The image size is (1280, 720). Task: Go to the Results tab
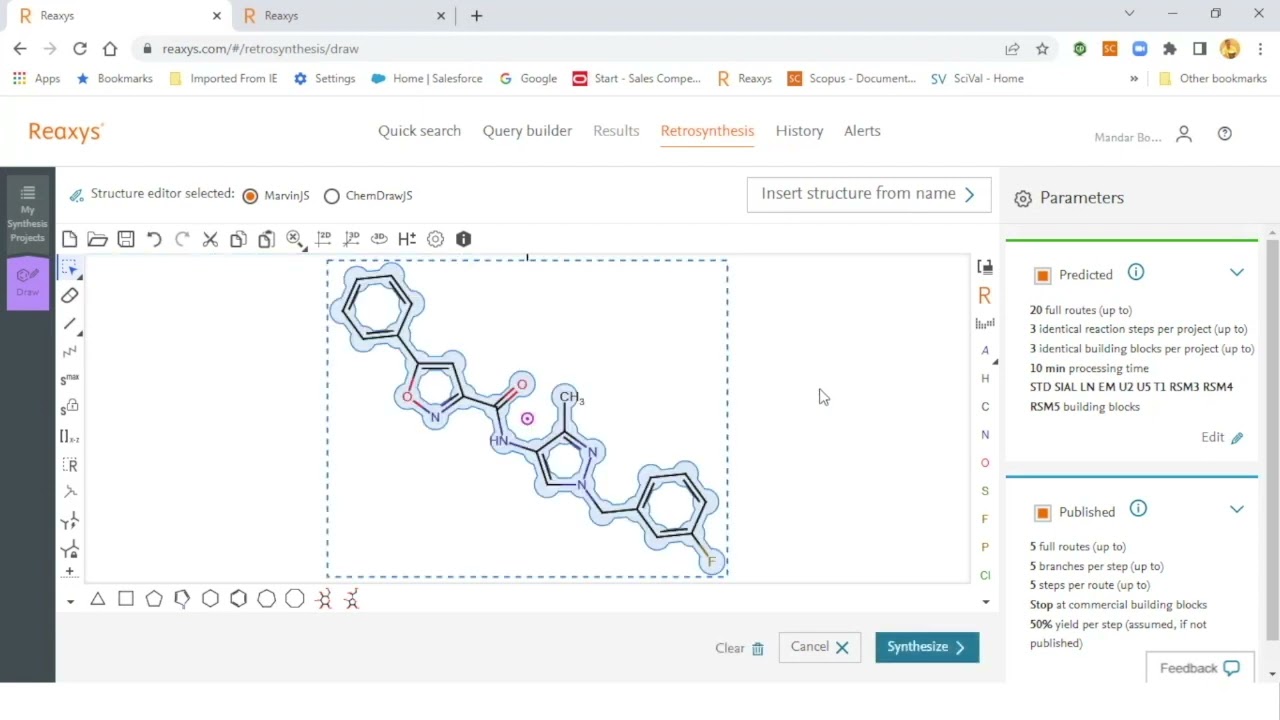tap(616, 131)
